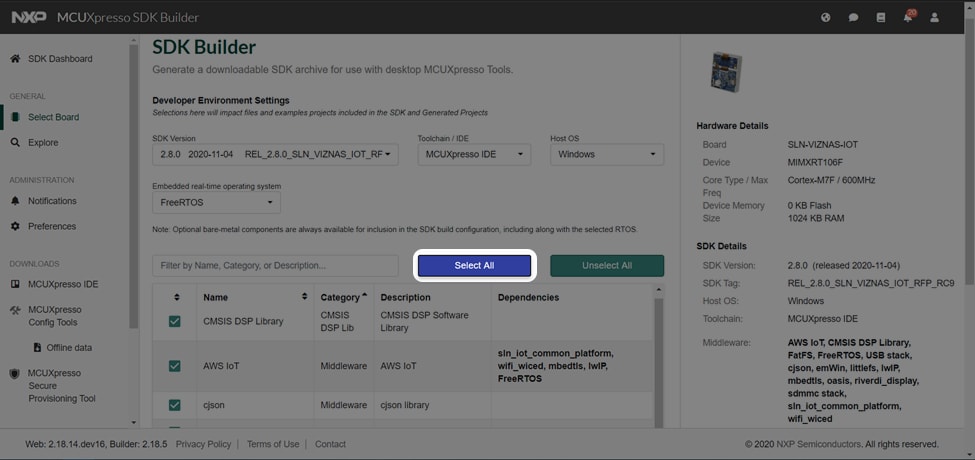Click the globe language icon in header
Image resolution: width=975 pixels, height=460 pixels.
click(826, 17)
